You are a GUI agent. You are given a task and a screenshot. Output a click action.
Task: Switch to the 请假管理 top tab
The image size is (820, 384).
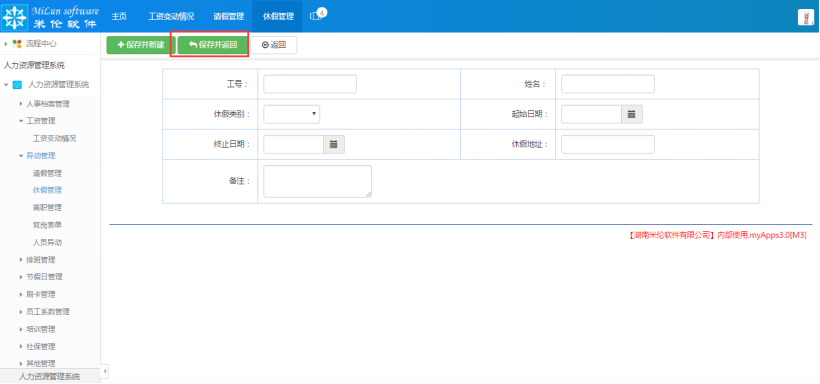coord(229,16)
